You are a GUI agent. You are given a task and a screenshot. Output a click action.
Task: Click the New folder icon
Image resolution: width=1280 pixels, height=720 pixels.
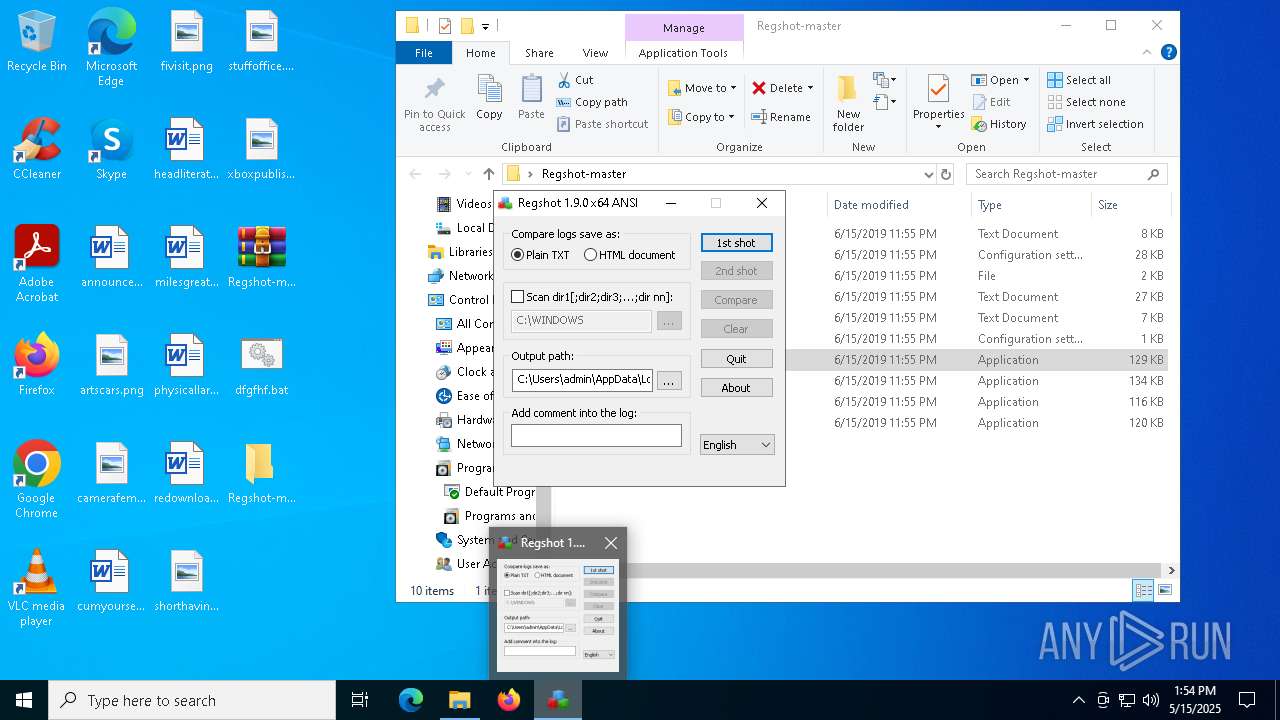pos(848,89)
